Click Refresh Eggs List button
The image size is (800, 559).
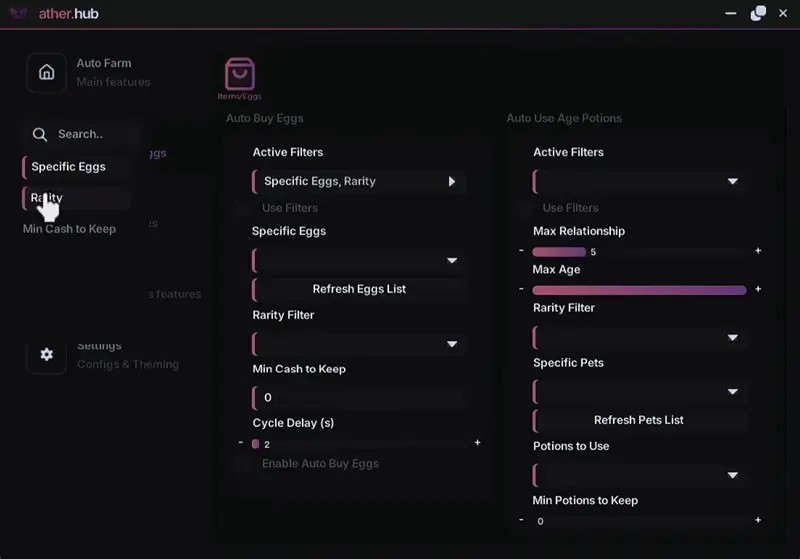pos(359,289)
